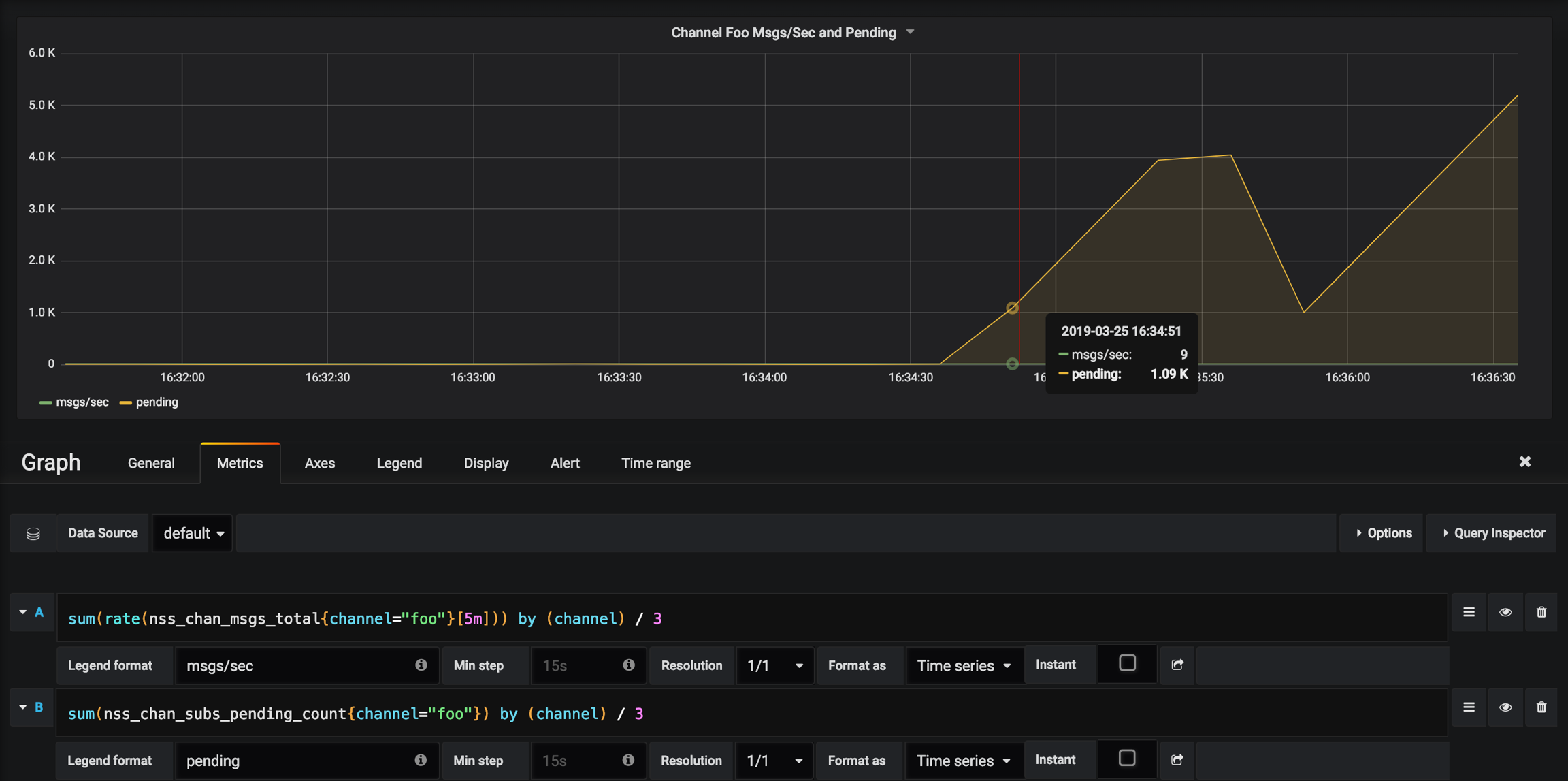
Task: Enable the Instant checkbox for query B
Action: [1127, 758]
